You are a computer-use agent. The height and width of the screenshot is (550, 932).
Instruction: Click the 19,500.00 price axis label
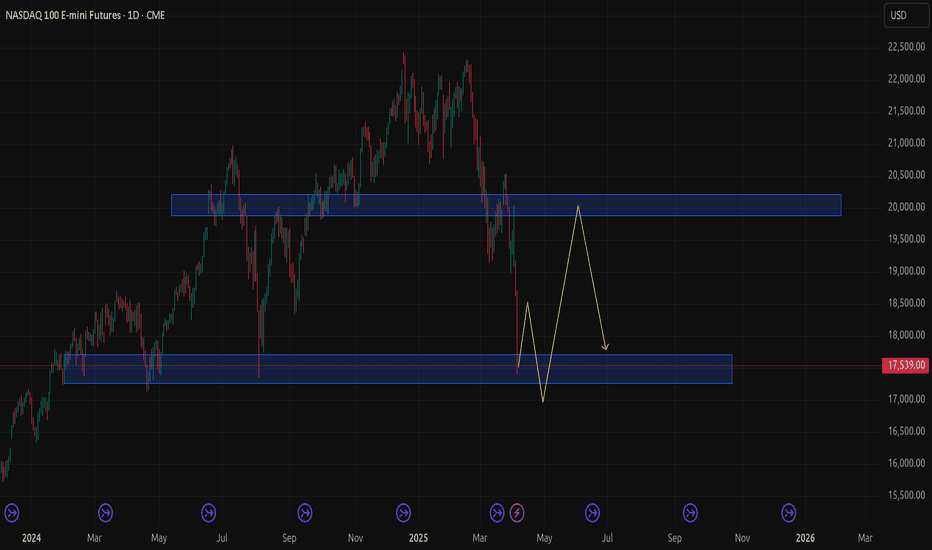[906, 240]
